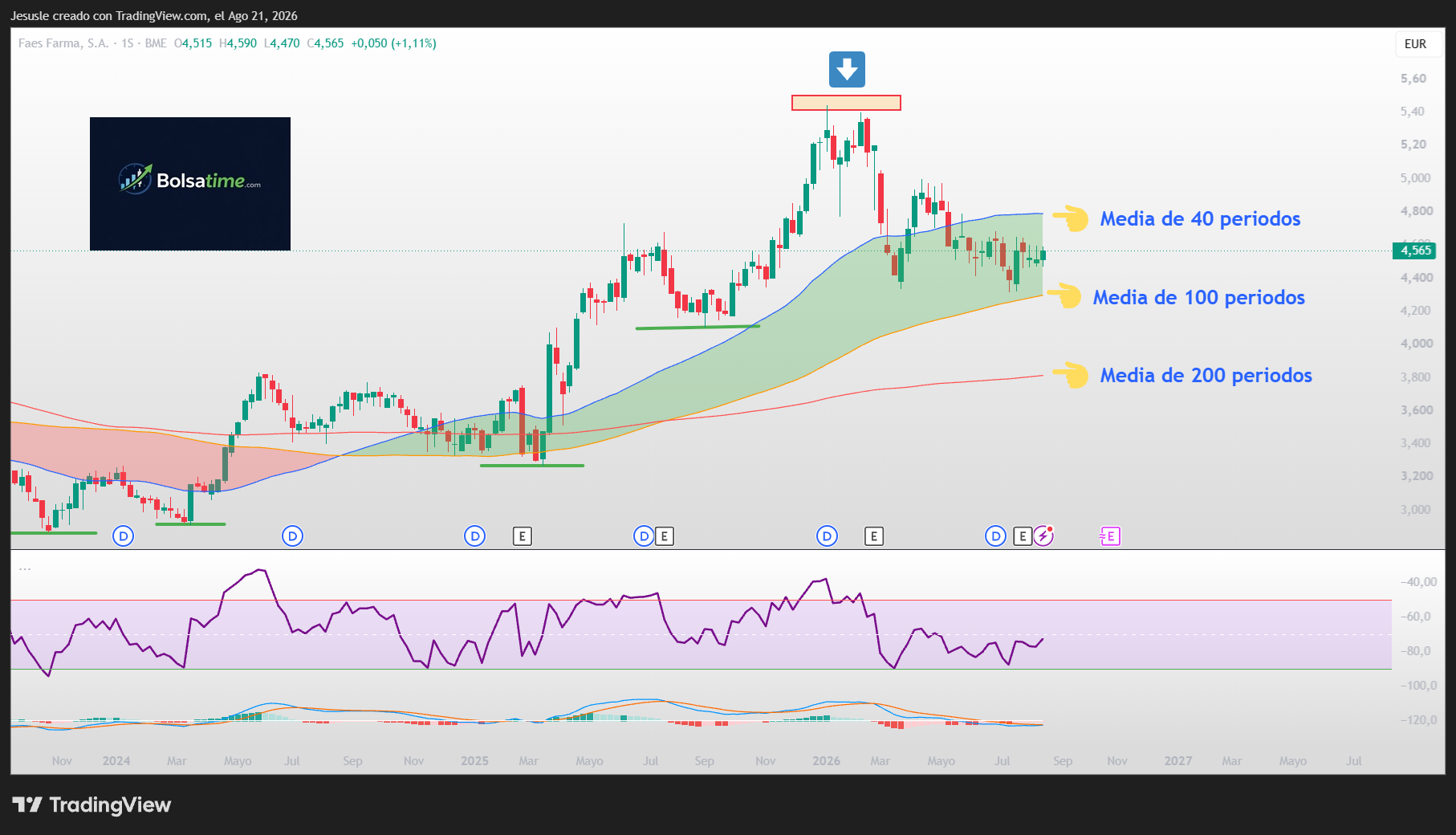Viewport: 1456px width, 835px height.
Task: Click the 2026 label on the time axis
Action: click(x=827, y=761)
